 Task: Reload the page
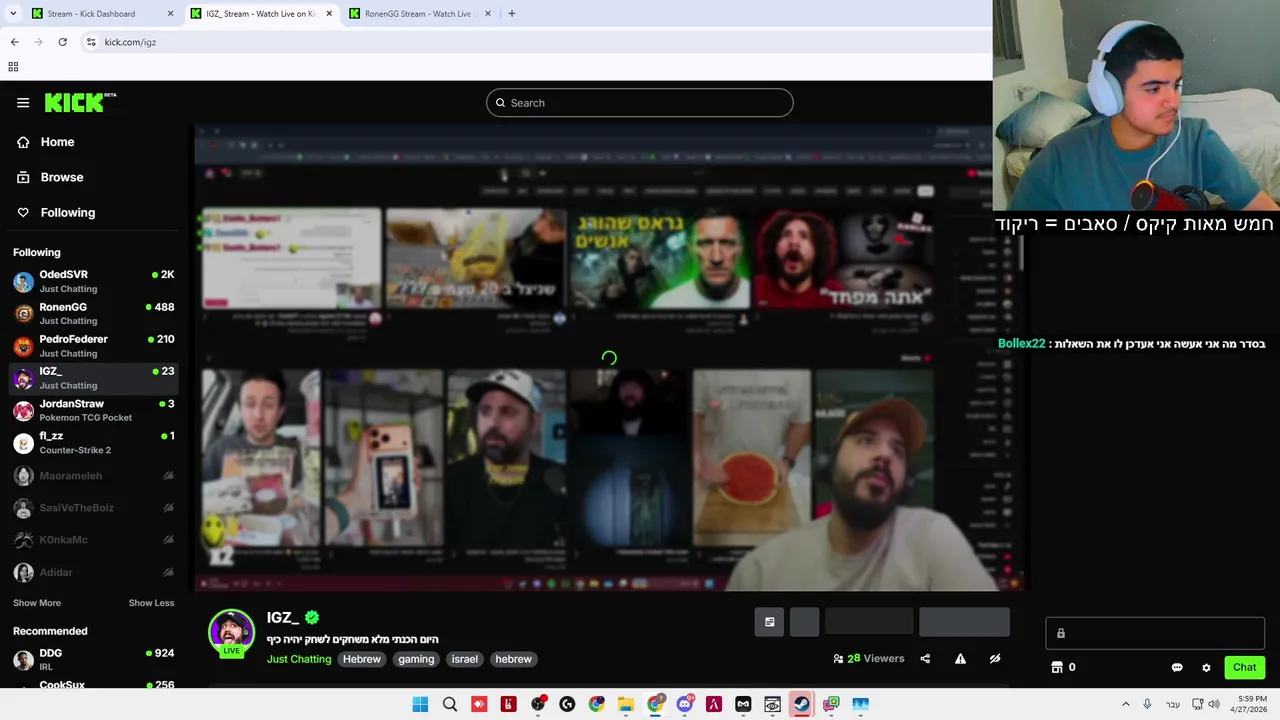(62, 42)
